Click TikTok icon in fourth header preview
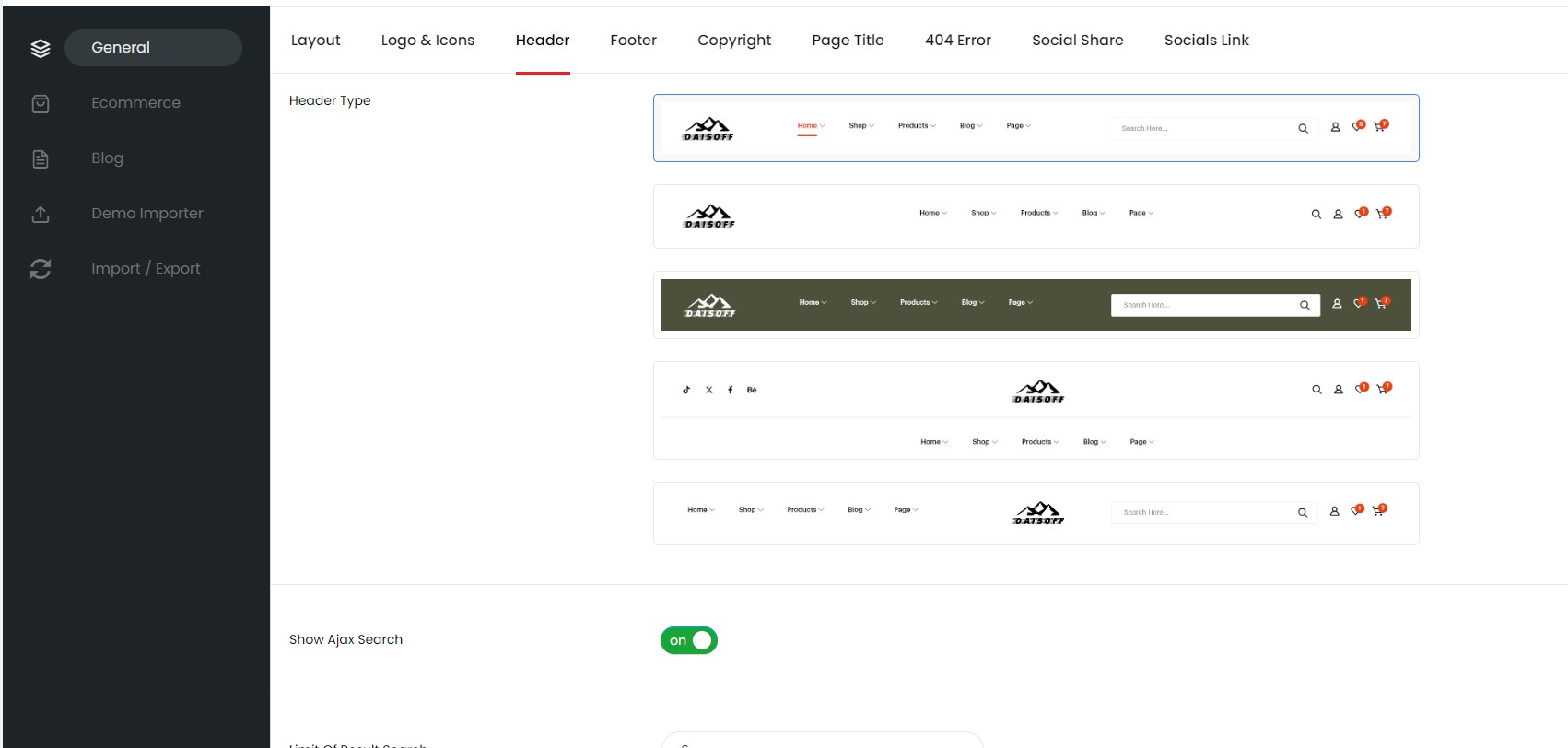1568x748 pixels. pyautogui.click(x=686, y=390)
